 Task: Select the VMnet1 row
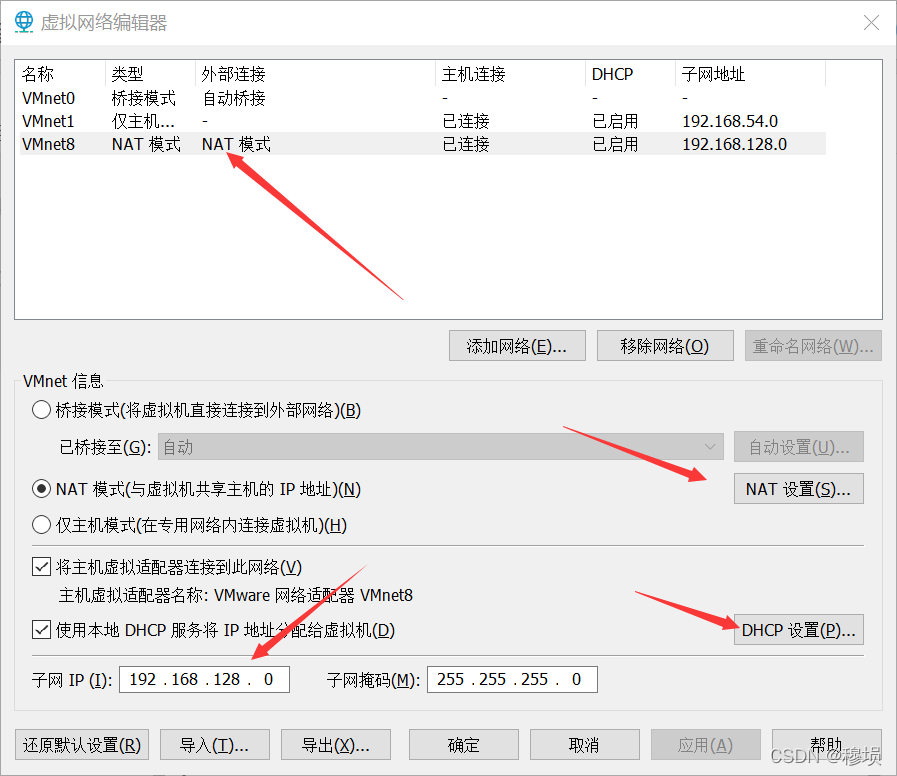coord(423,121)
